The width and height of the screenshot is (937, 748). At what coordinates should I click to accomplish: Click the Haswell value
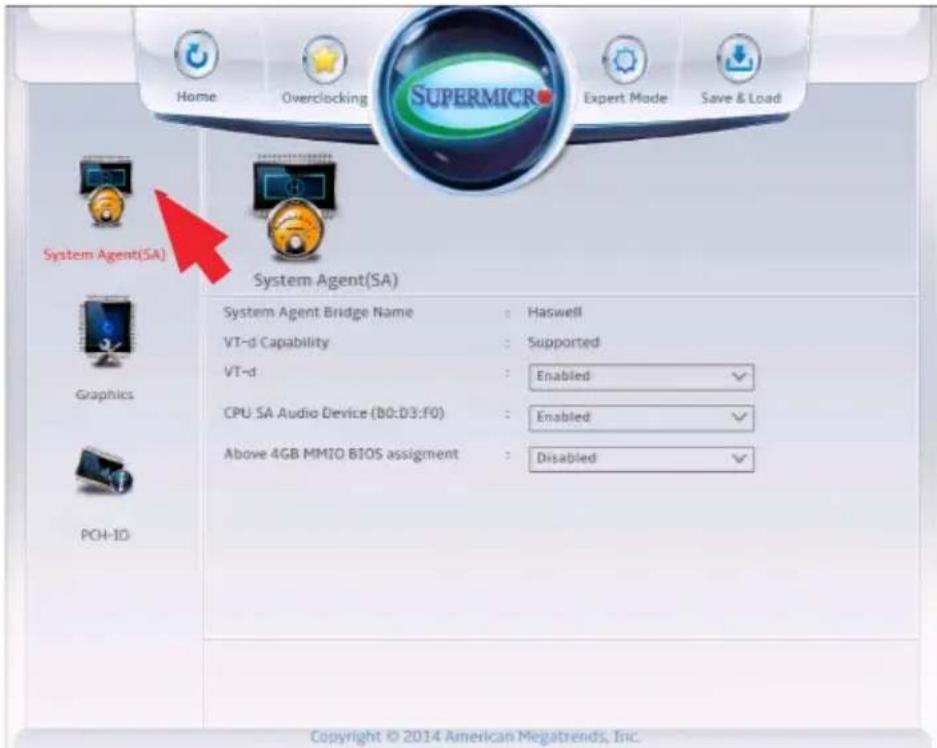(555, 312)
